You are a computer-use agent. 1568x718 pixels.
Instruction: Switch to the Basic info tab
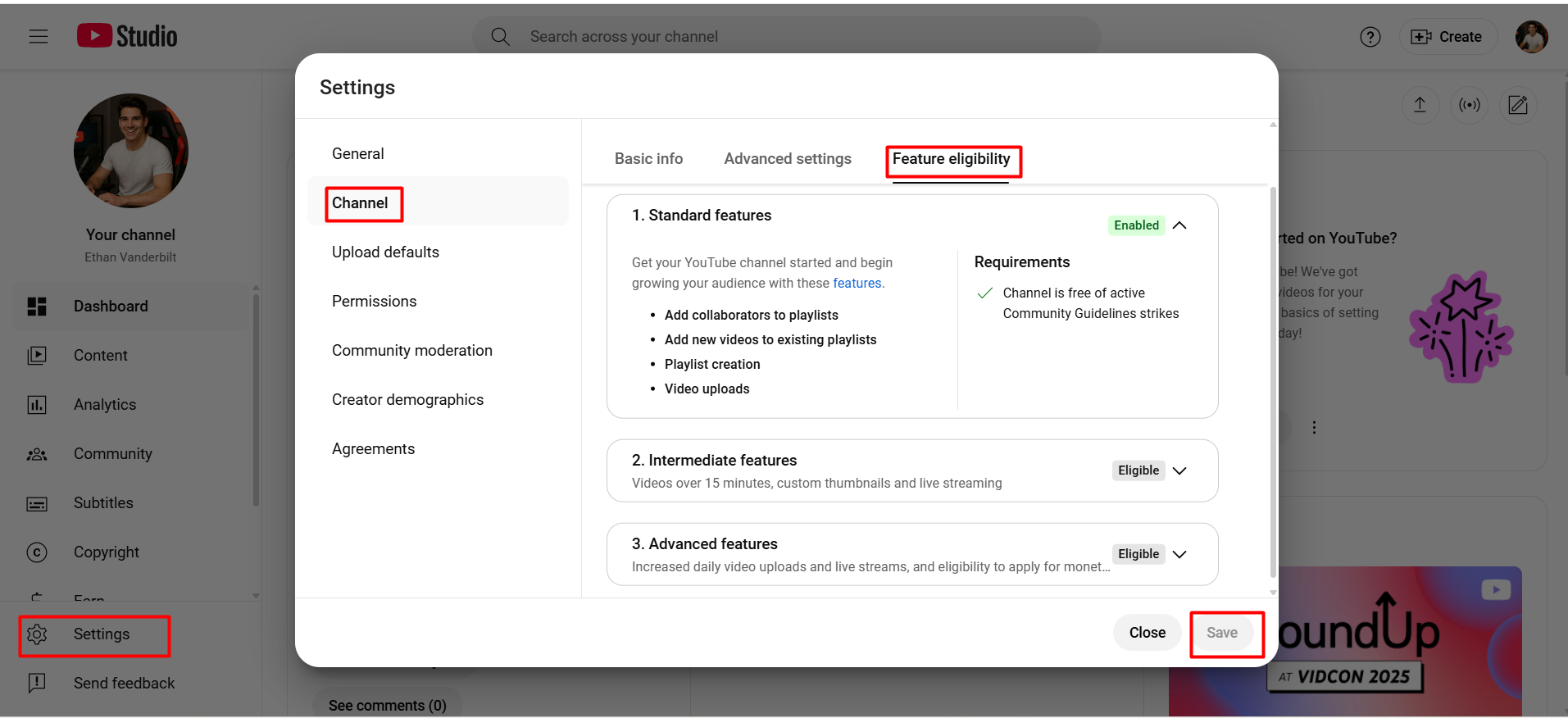tap(648, 159)
